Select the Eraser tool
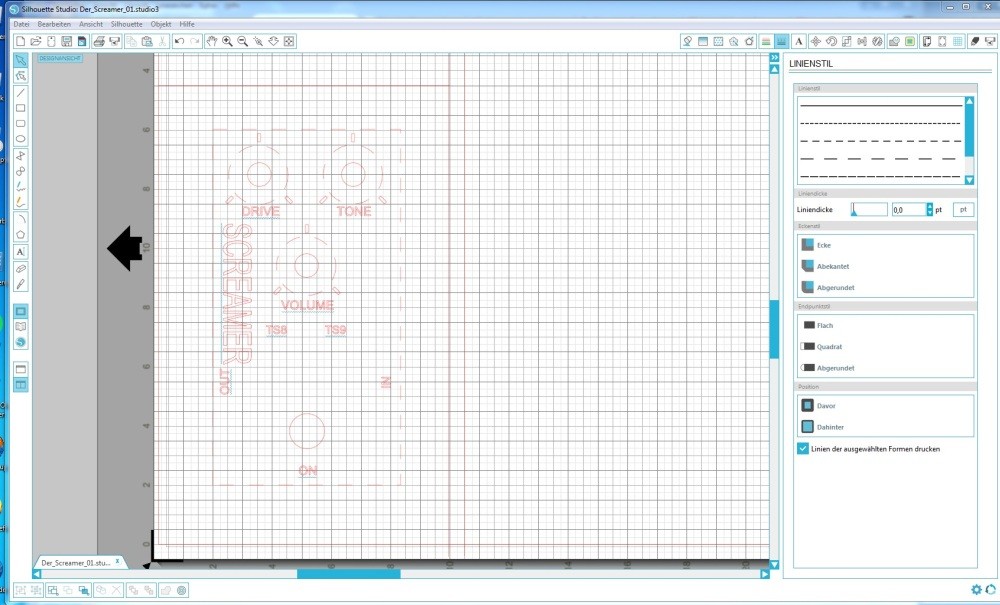Viewport: 1000px width, 605px height. coord(20,268)
